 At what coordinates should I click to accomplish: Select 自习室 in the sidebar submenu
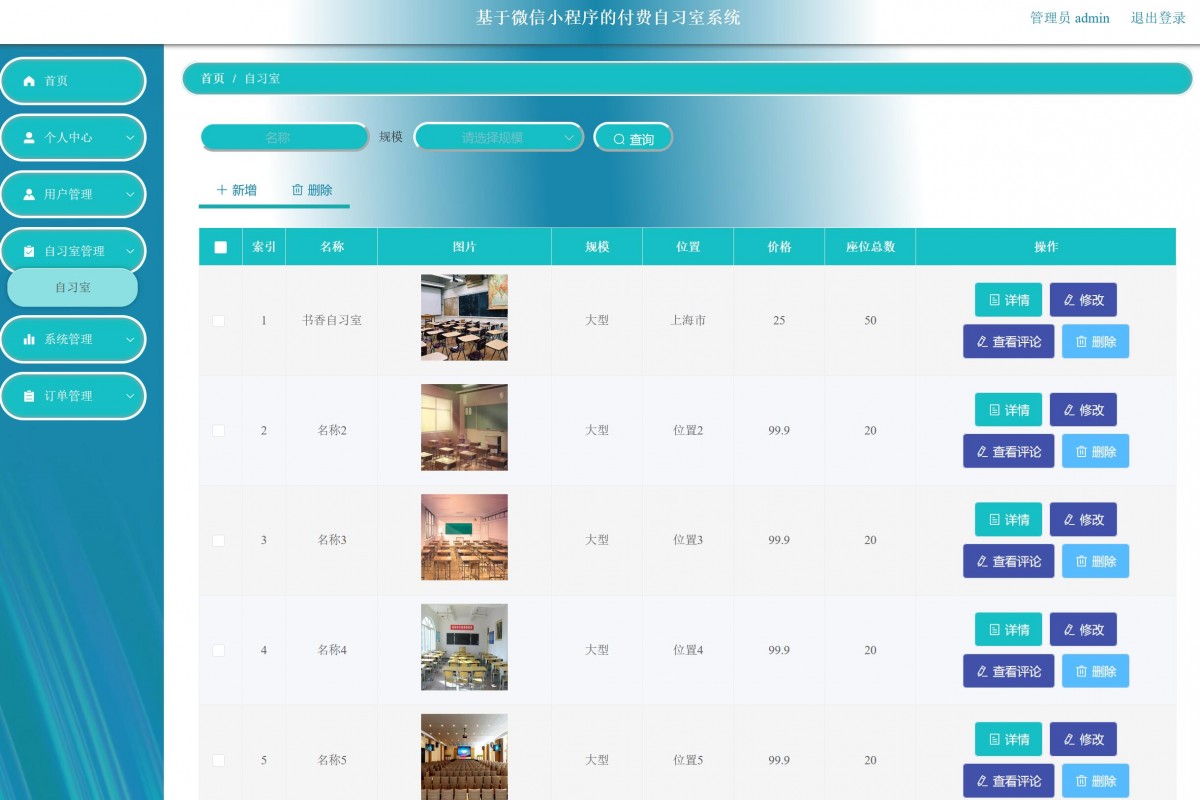[x=72, y=287]
